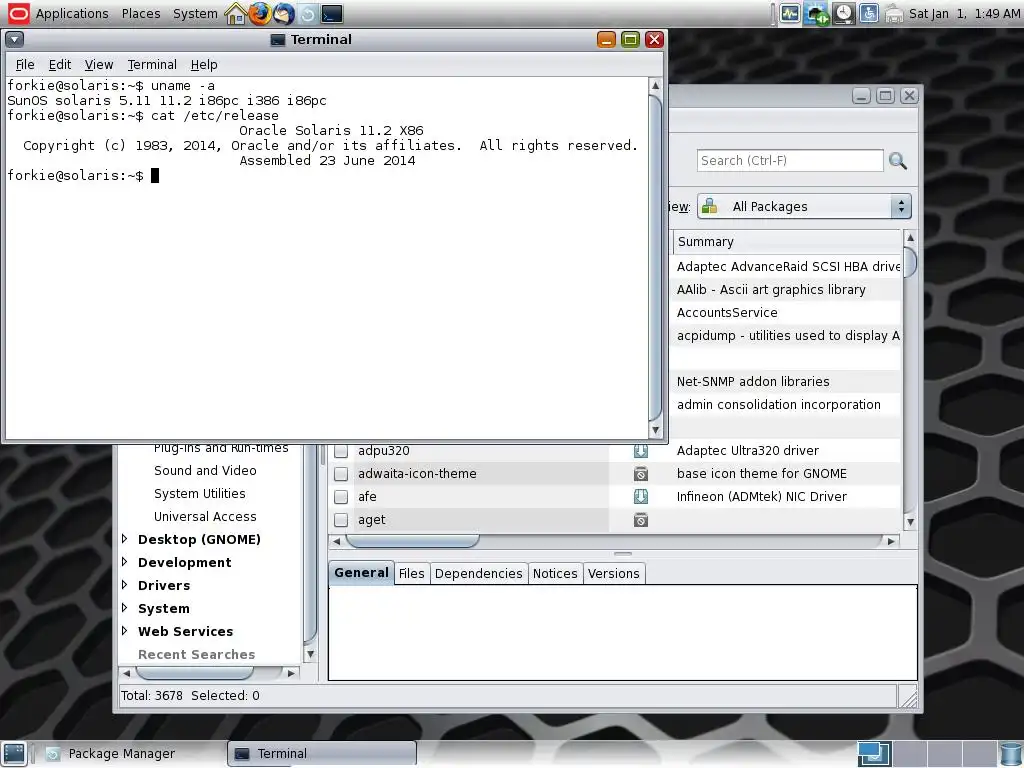Screen dimensions: 1024x768
Task: Select Sound and Video category
Action: (205, 470)
